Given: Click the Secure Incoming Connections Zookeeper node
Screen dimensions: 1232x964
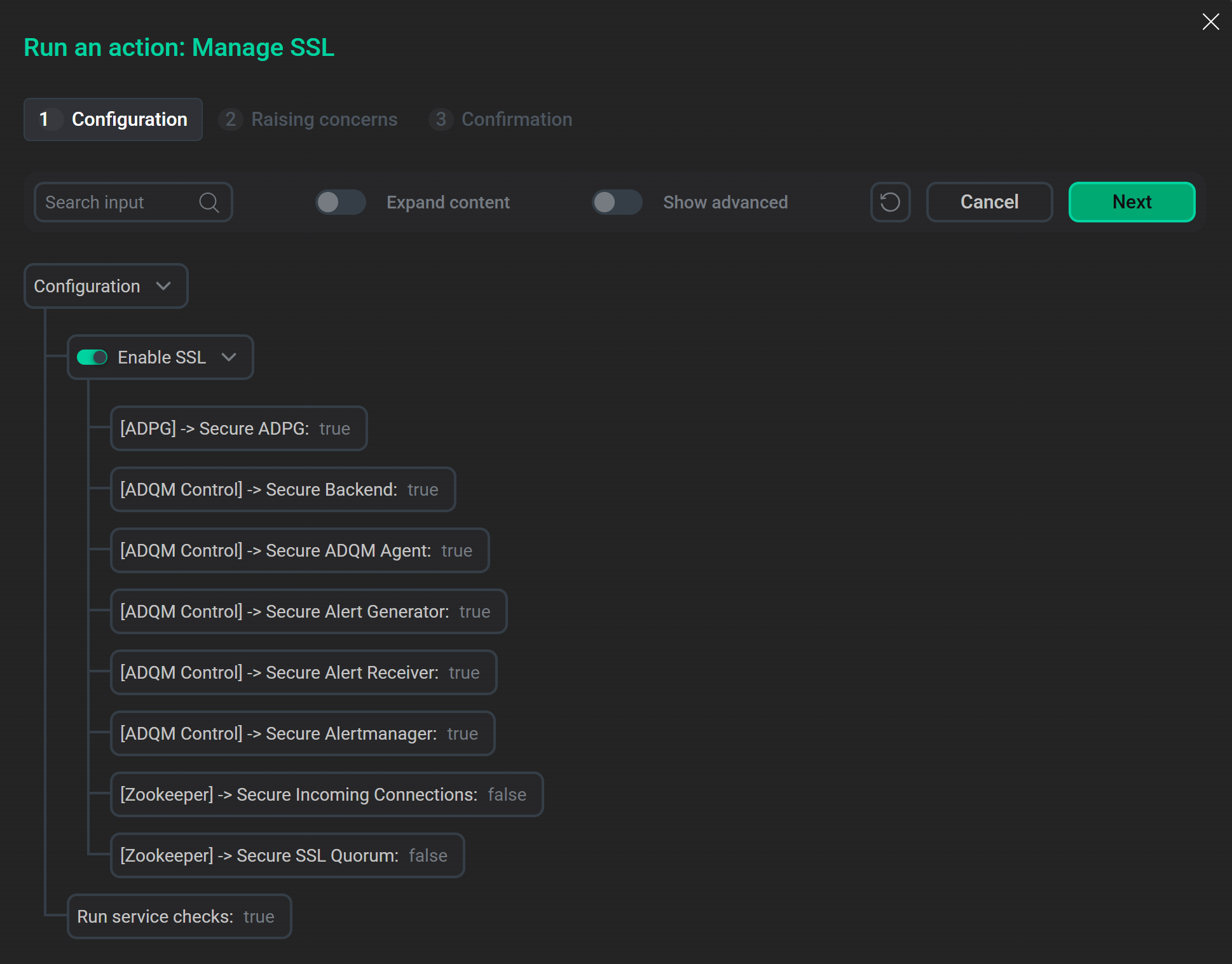Looking at the screenshot, I should click(326, 794).
